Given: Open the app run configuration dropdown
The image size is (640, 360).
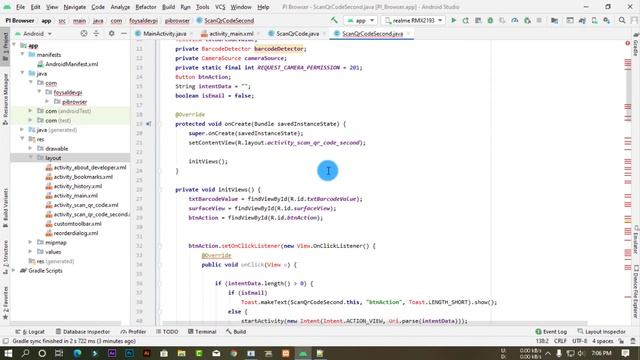Looking at the screenshot, I should click(x=360, y=20).
